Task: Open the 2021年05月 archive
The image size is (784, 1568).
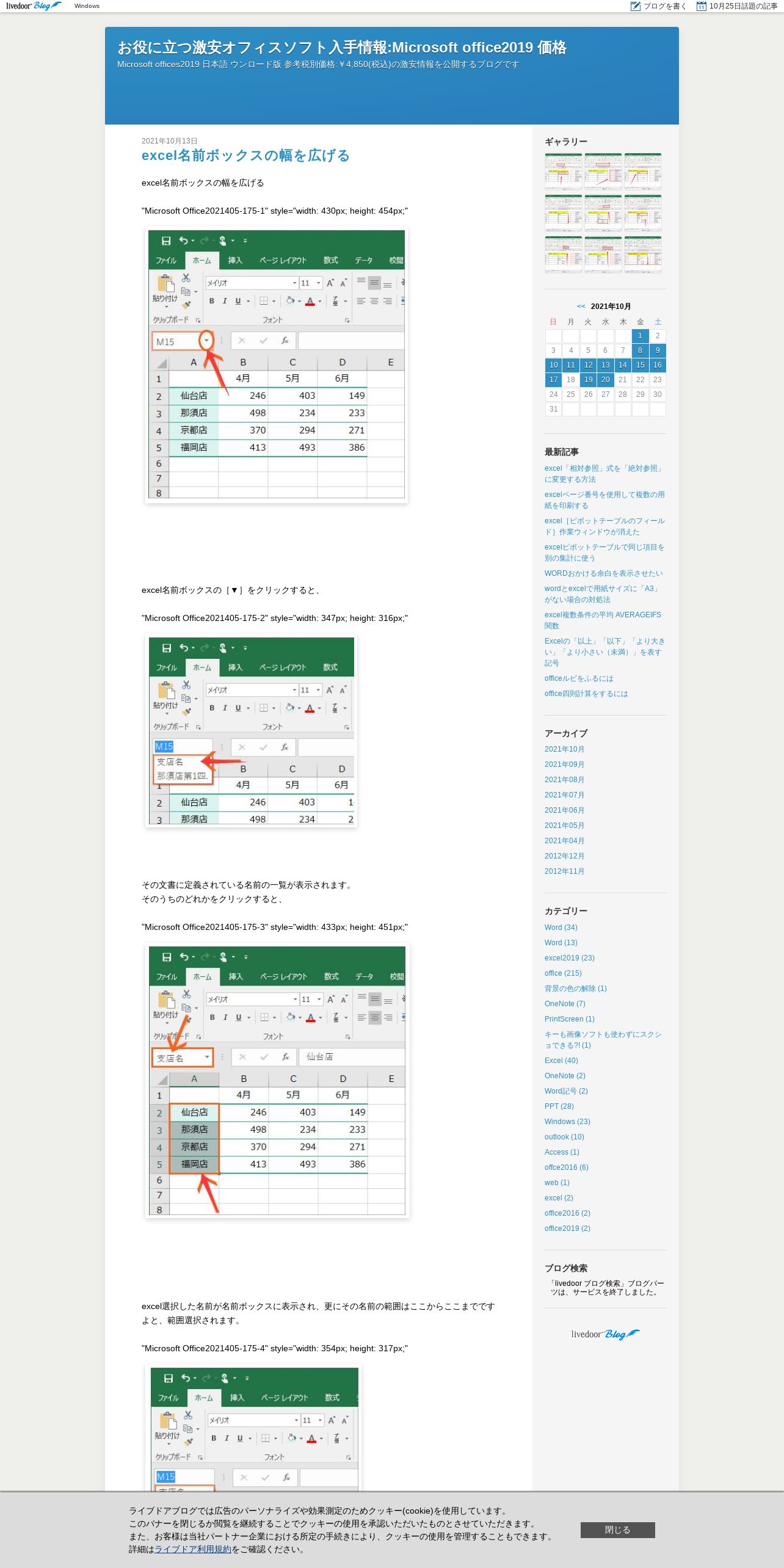Action: pyautogui.click(x=564, y=826)
